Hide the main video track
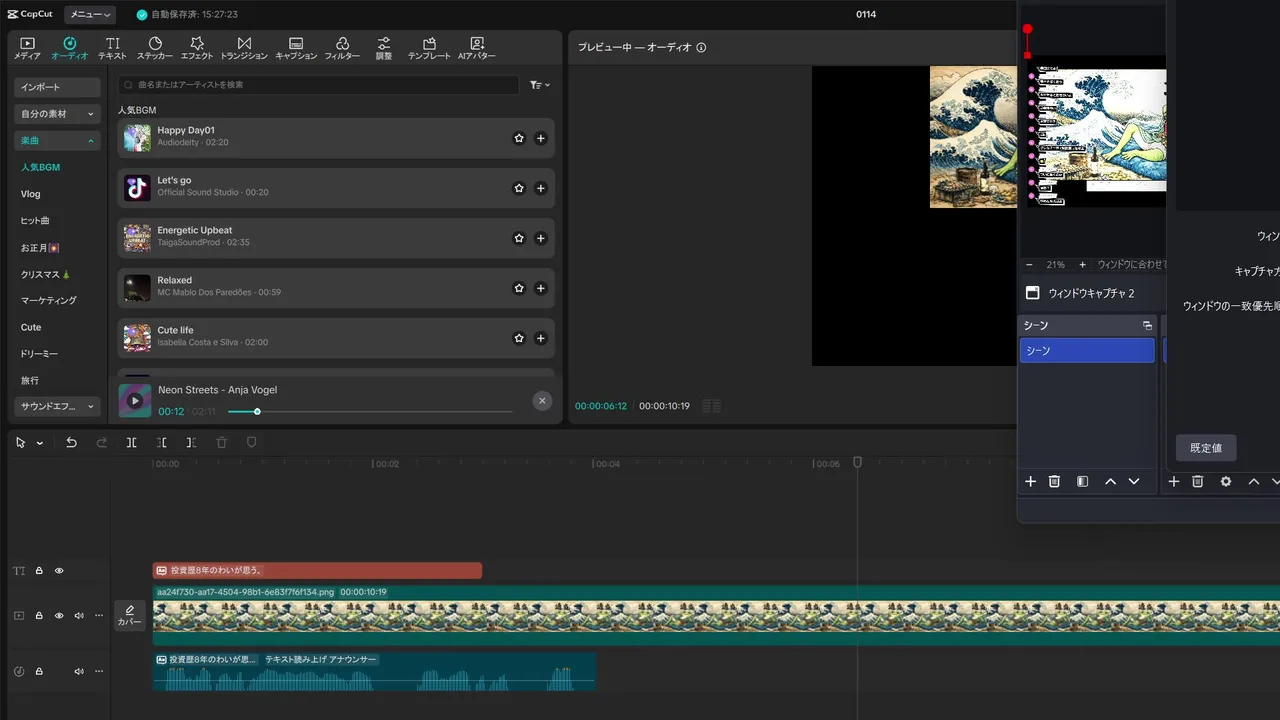The image size is (1280, 720). (x=59, y=616)
